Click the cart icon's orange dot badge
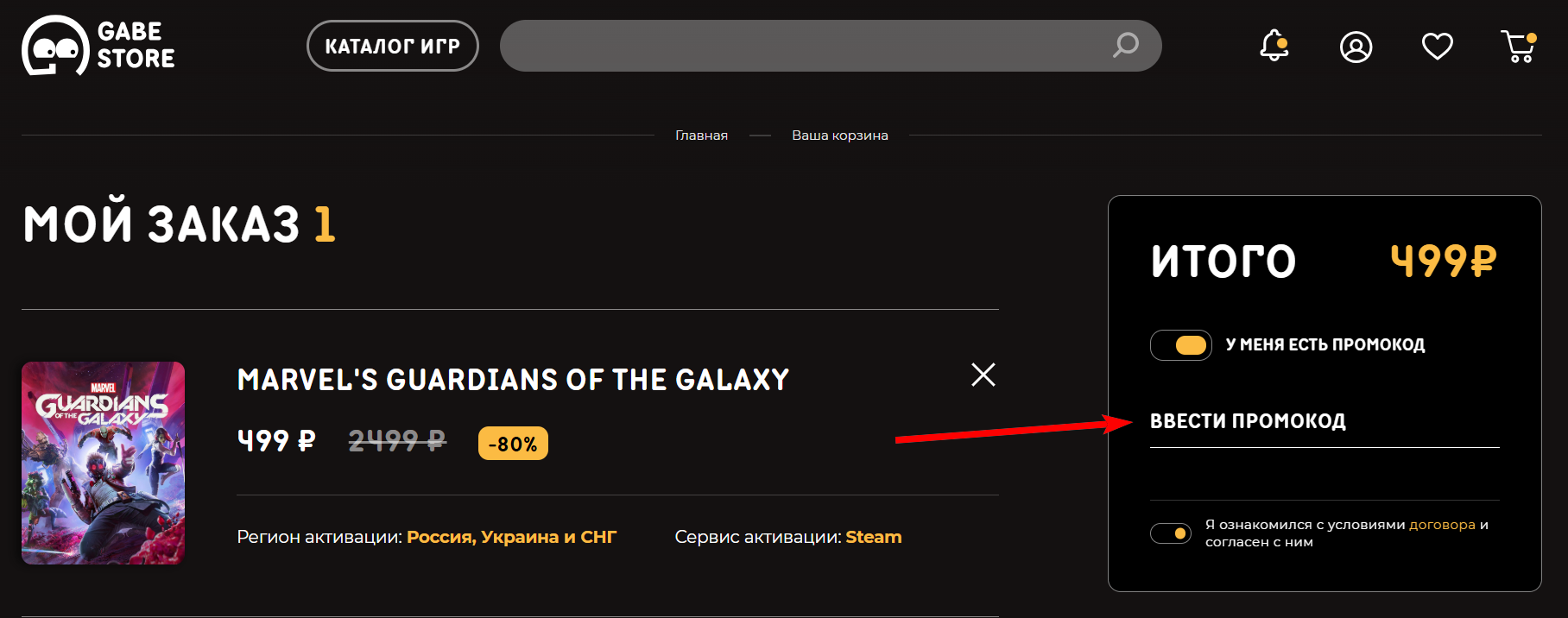This screenshot has height=618, width=1568. [1534, 36]
